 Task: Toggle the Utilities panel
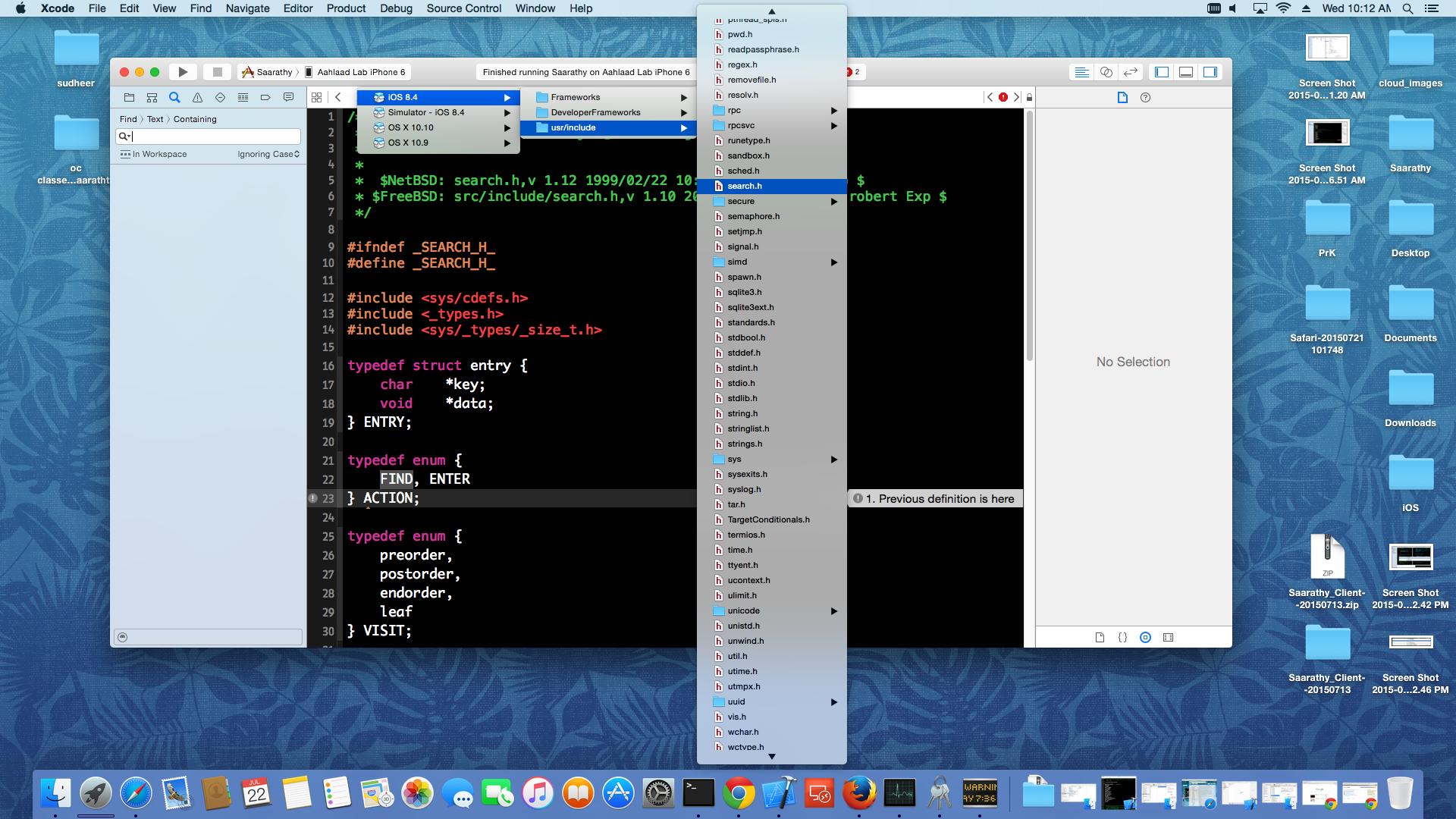tap(1210, 72)
